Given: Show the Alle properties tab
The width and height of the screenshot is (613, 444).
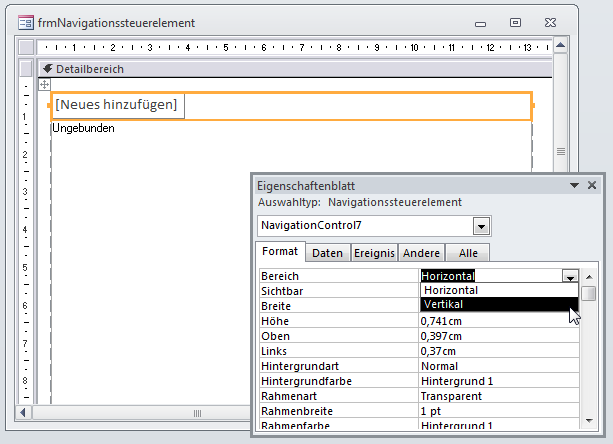Looking at the screenshot, I should point(467,253).
